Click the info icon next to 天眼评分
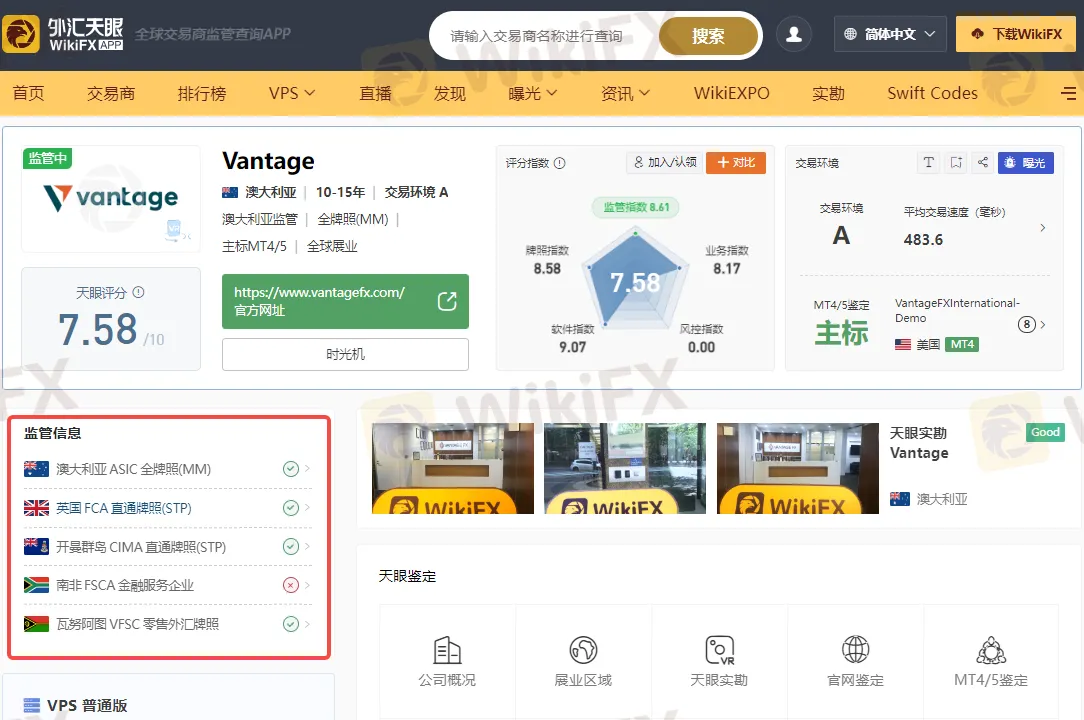Viewport: 1084px width, 720px height. click(138, 292)
